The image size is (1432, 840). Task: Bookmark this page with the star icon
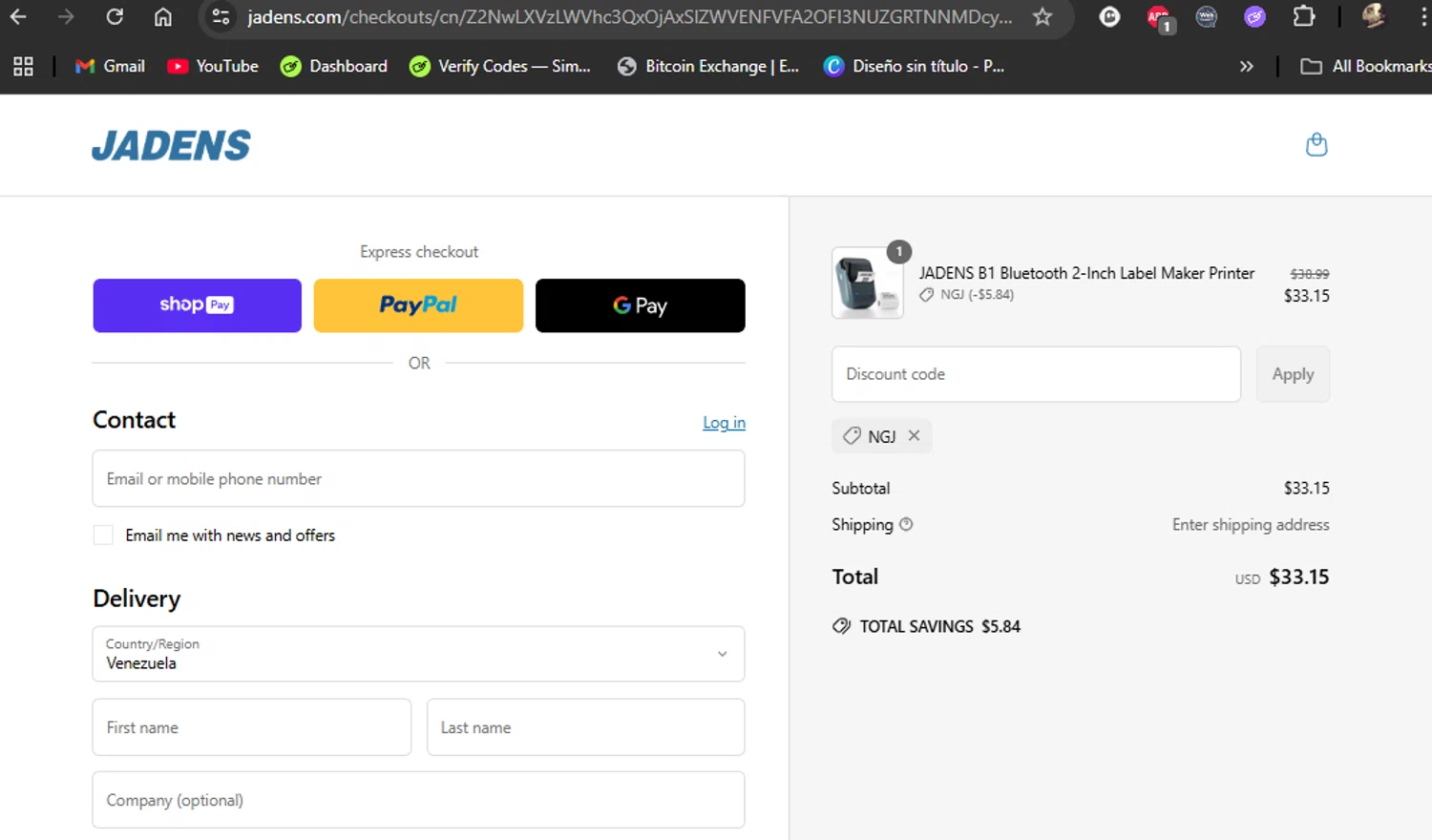(x=1042, y=16)
